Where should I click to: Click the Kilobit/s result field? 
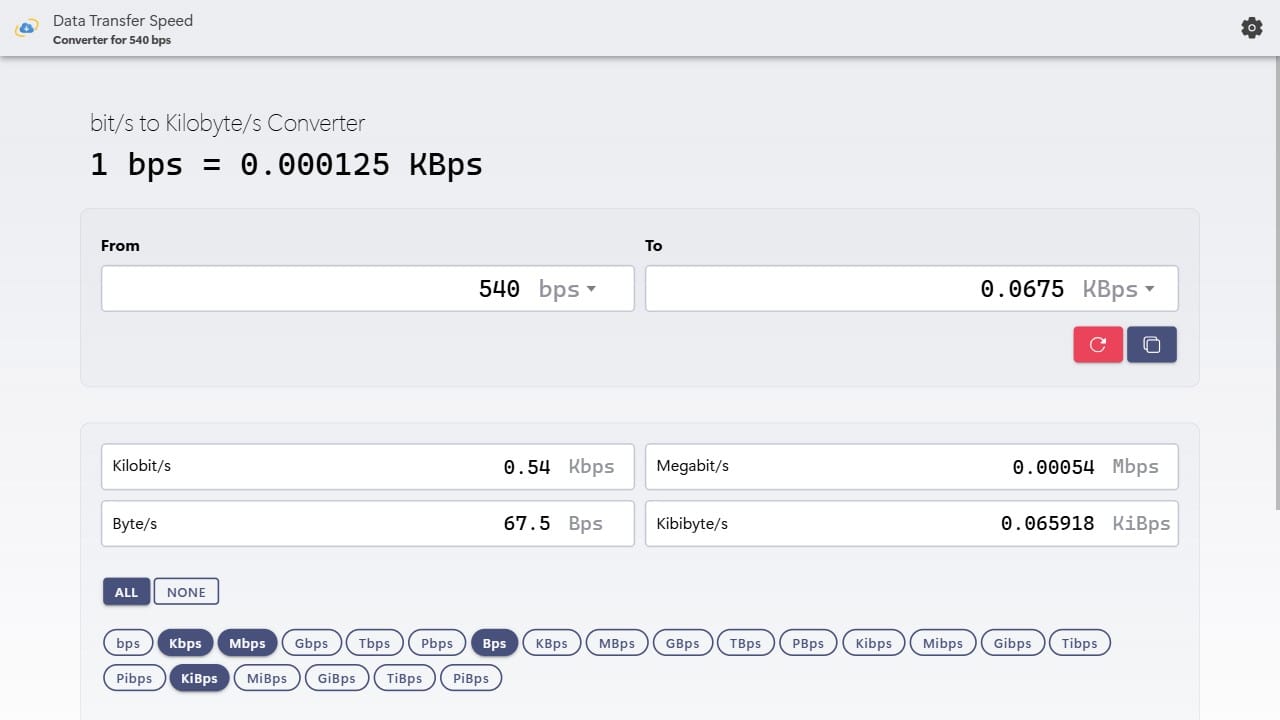(367, 466)
